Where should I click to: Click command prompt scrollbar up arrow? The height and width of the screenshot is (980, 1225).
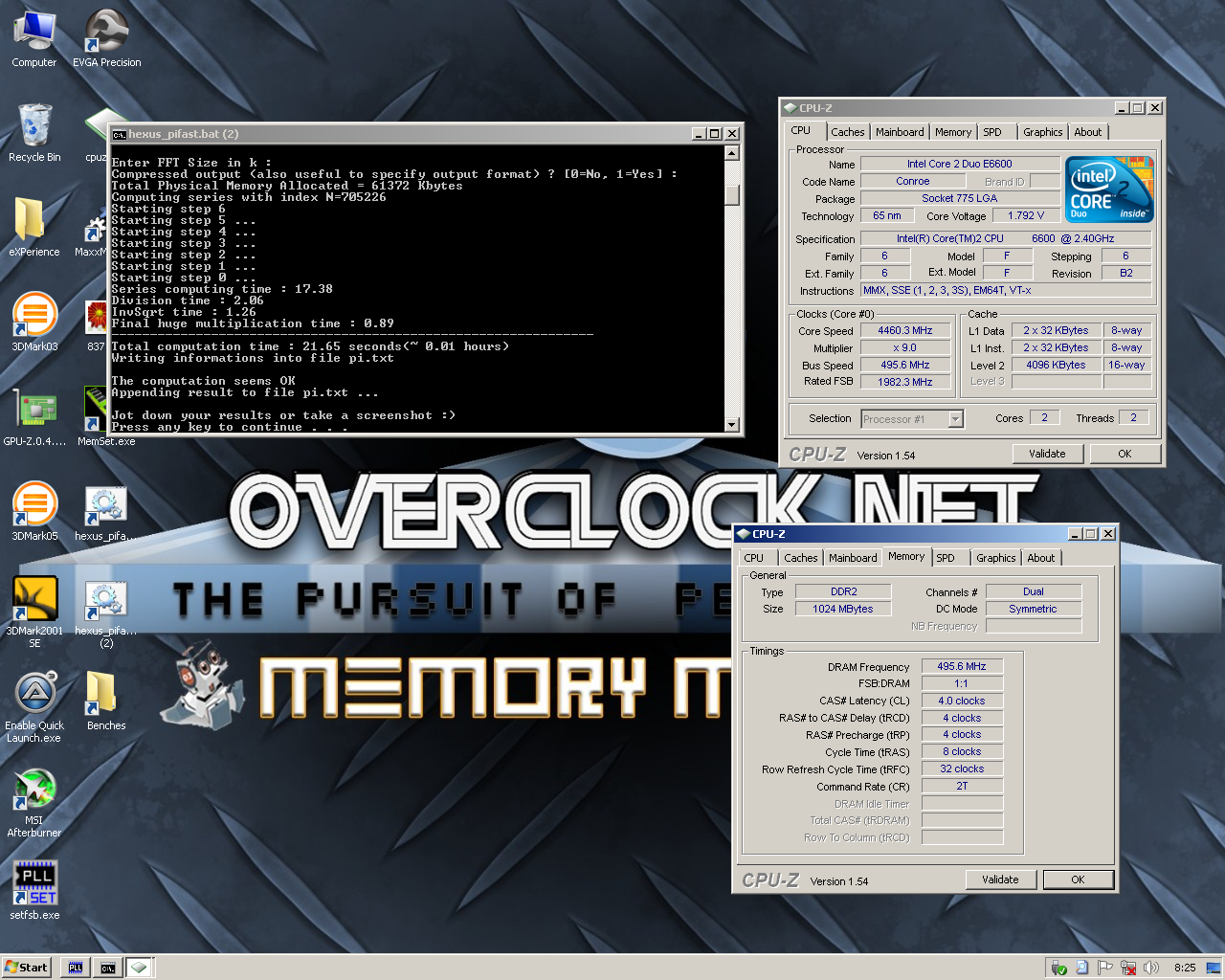[732, 153]
